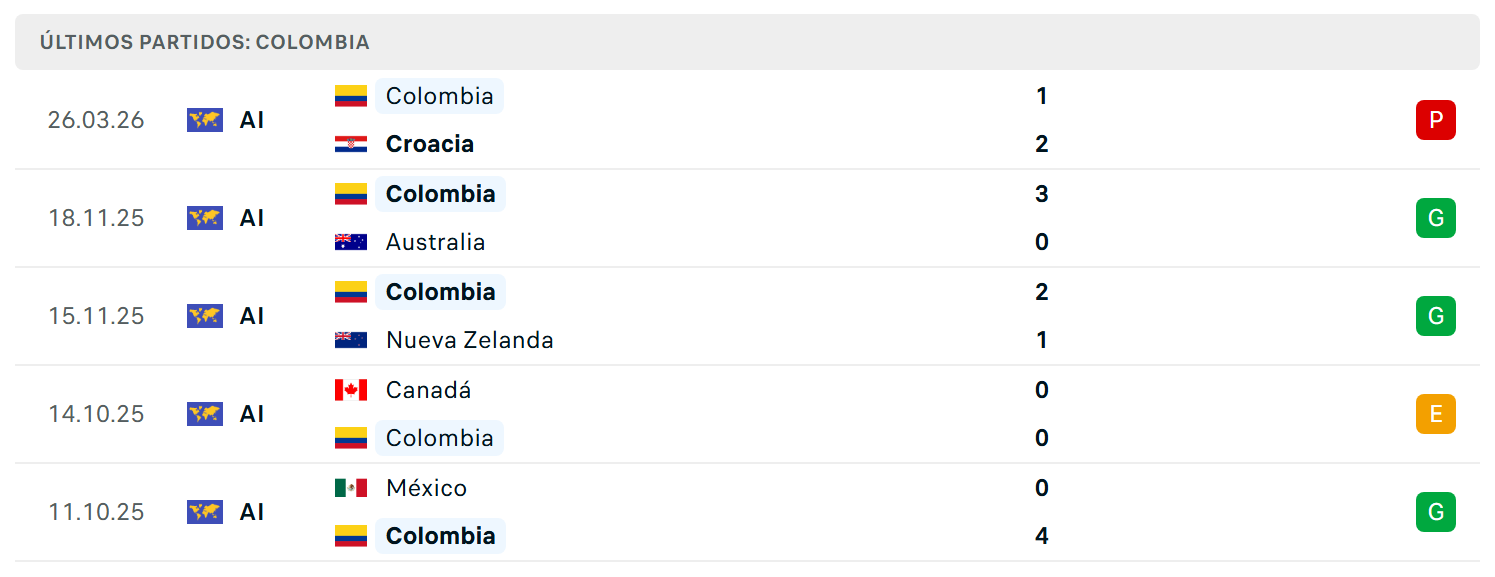Open the Croacia team link

tap(430, 144)
